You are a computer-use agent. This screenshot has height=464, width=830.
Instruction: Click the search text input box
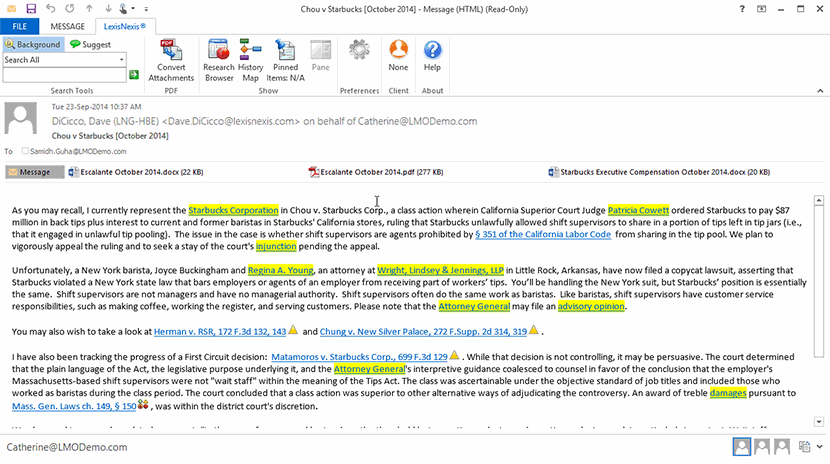click(65, 75)
